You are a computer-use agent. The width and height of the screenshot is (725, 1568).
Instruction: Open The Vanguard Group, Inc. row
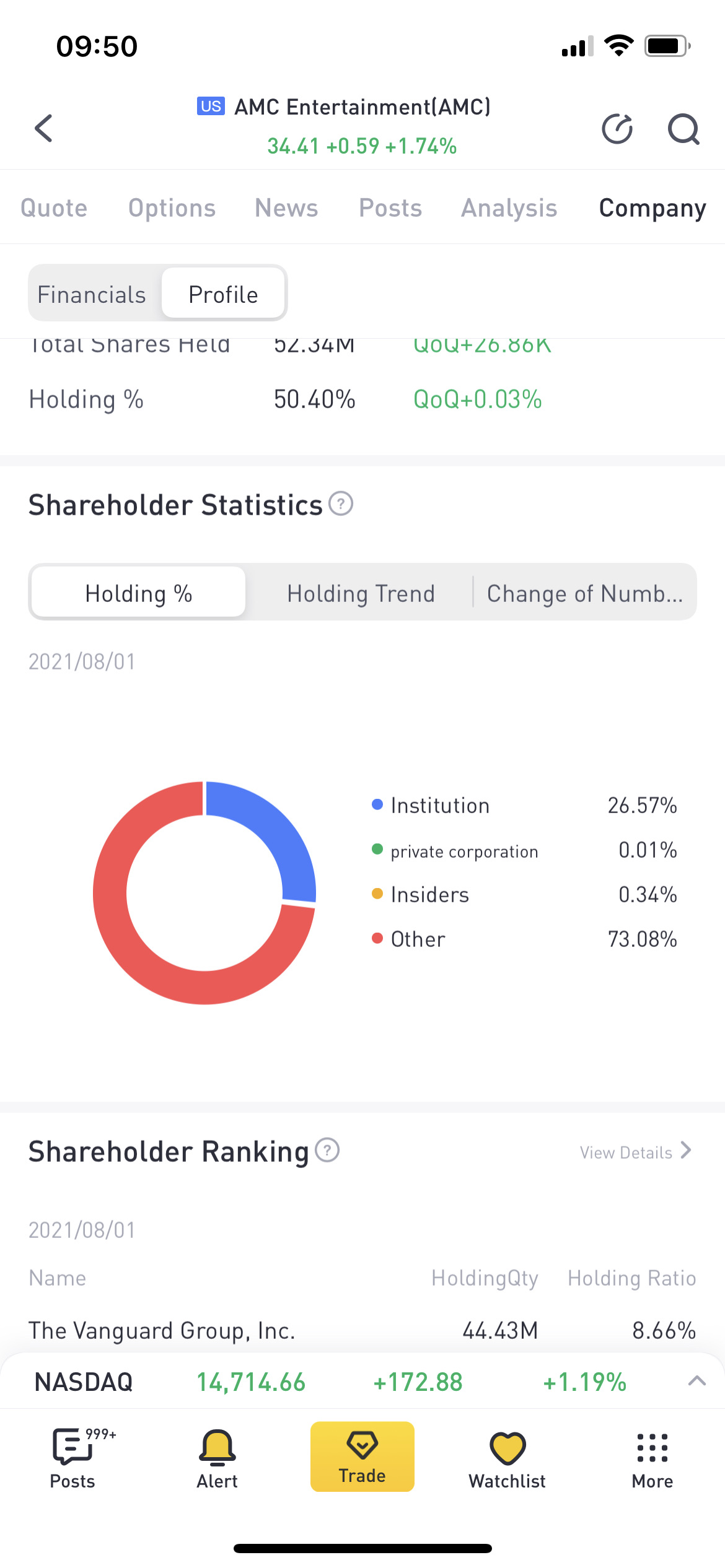pyautogui.click(x=362, y=1330)
